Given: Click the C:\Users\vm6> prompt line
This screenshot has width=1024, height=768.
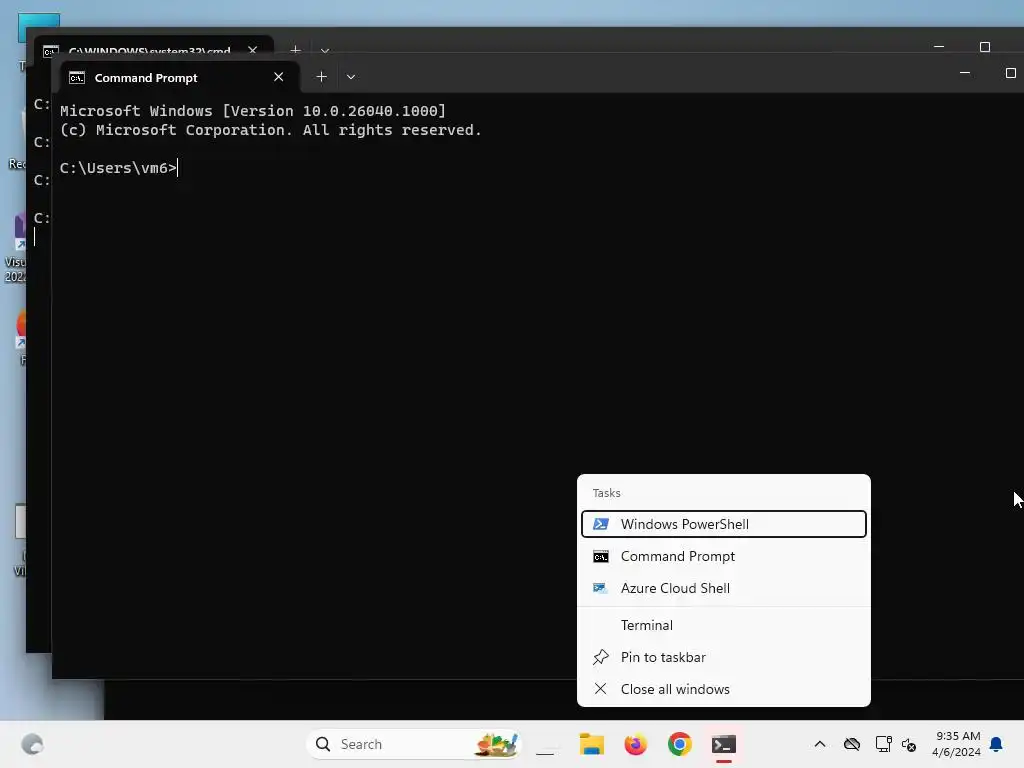Looking at the screenshot, I should pyautogui.click(x=118, y=168).
